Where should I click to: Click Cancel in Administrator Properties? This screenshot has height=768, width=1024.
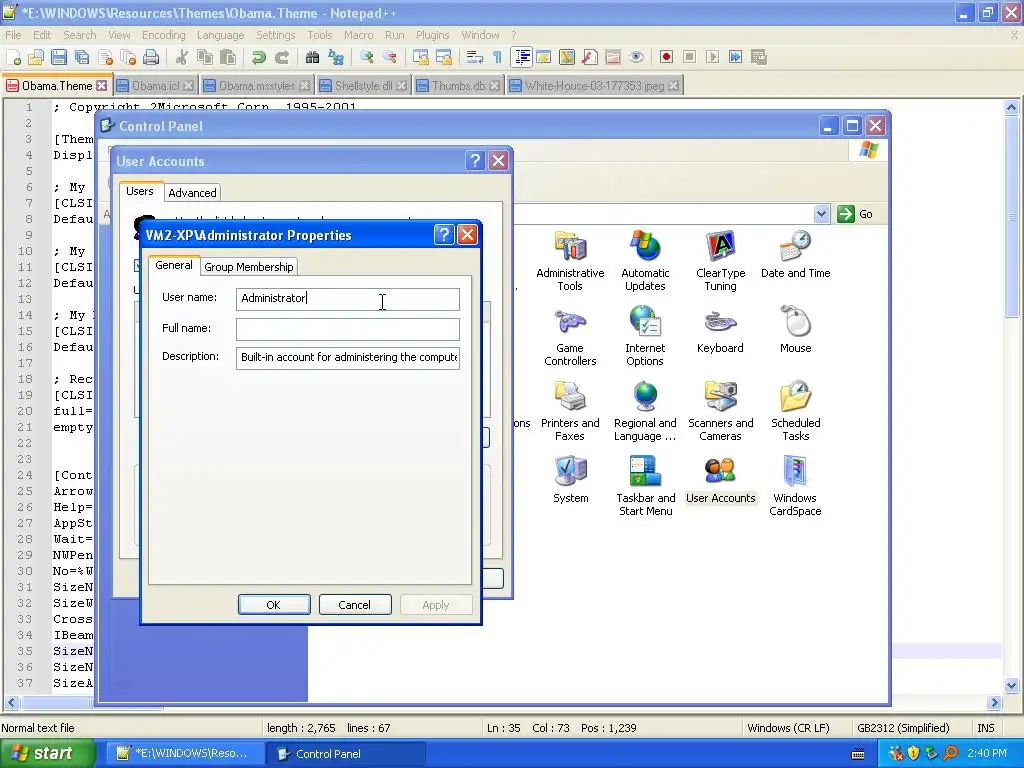pyautogui.click(x=355, y=605)
